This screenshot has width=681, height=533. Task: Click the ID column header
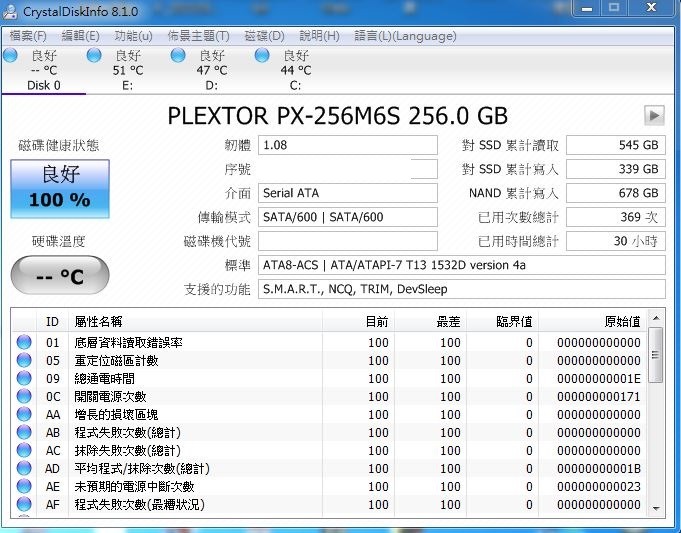pos(52,321)
